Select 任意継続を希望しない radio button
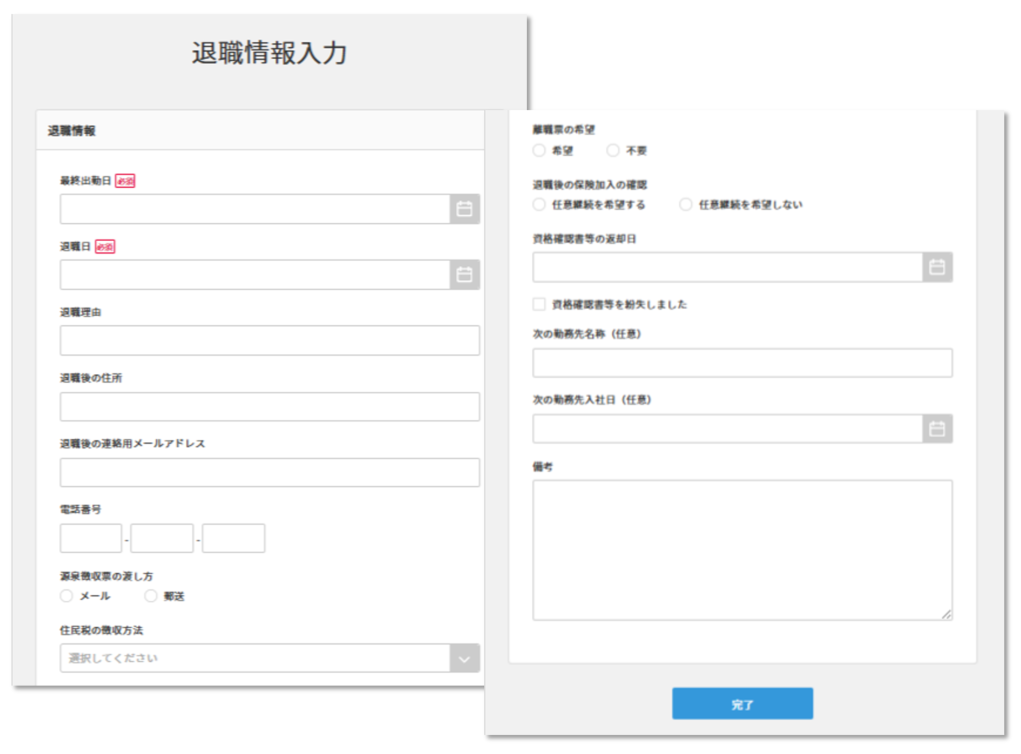 687,205
